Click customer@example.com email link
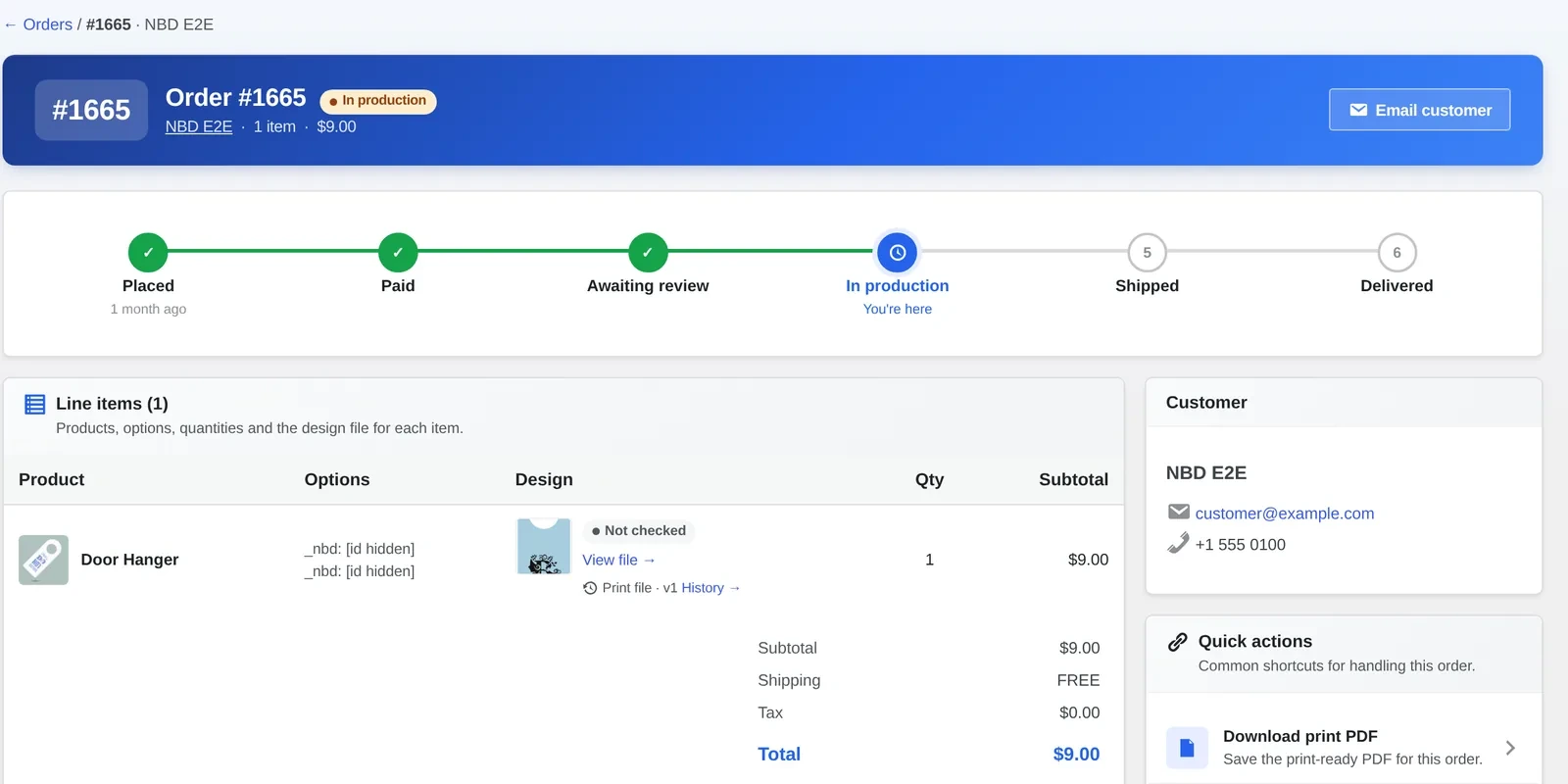 pyautogui.click(x=1285, y=514)
